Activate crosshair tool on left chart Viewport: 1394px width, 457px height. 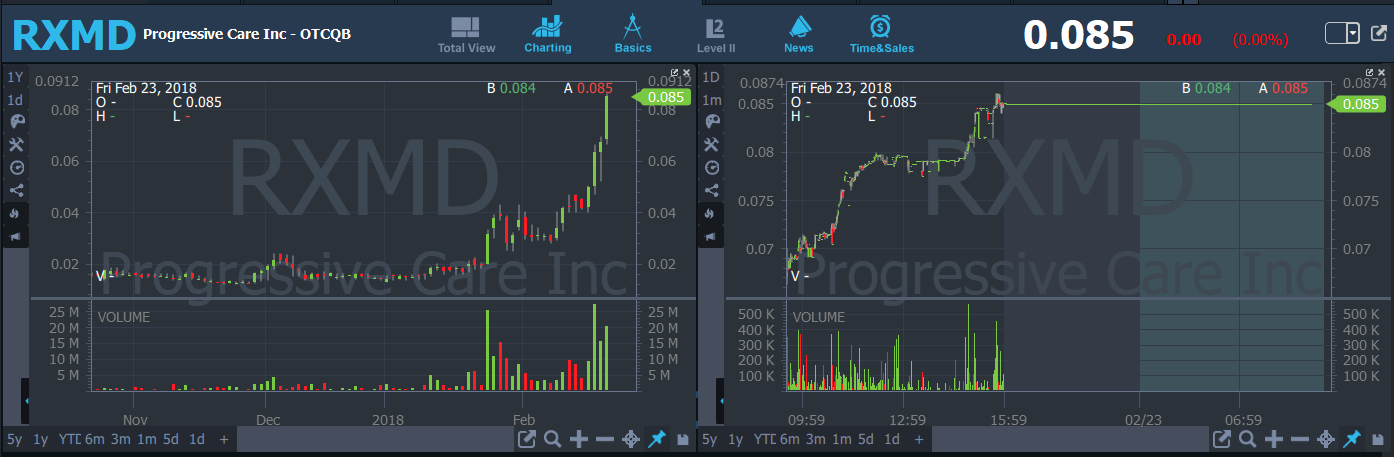[631, 439]
